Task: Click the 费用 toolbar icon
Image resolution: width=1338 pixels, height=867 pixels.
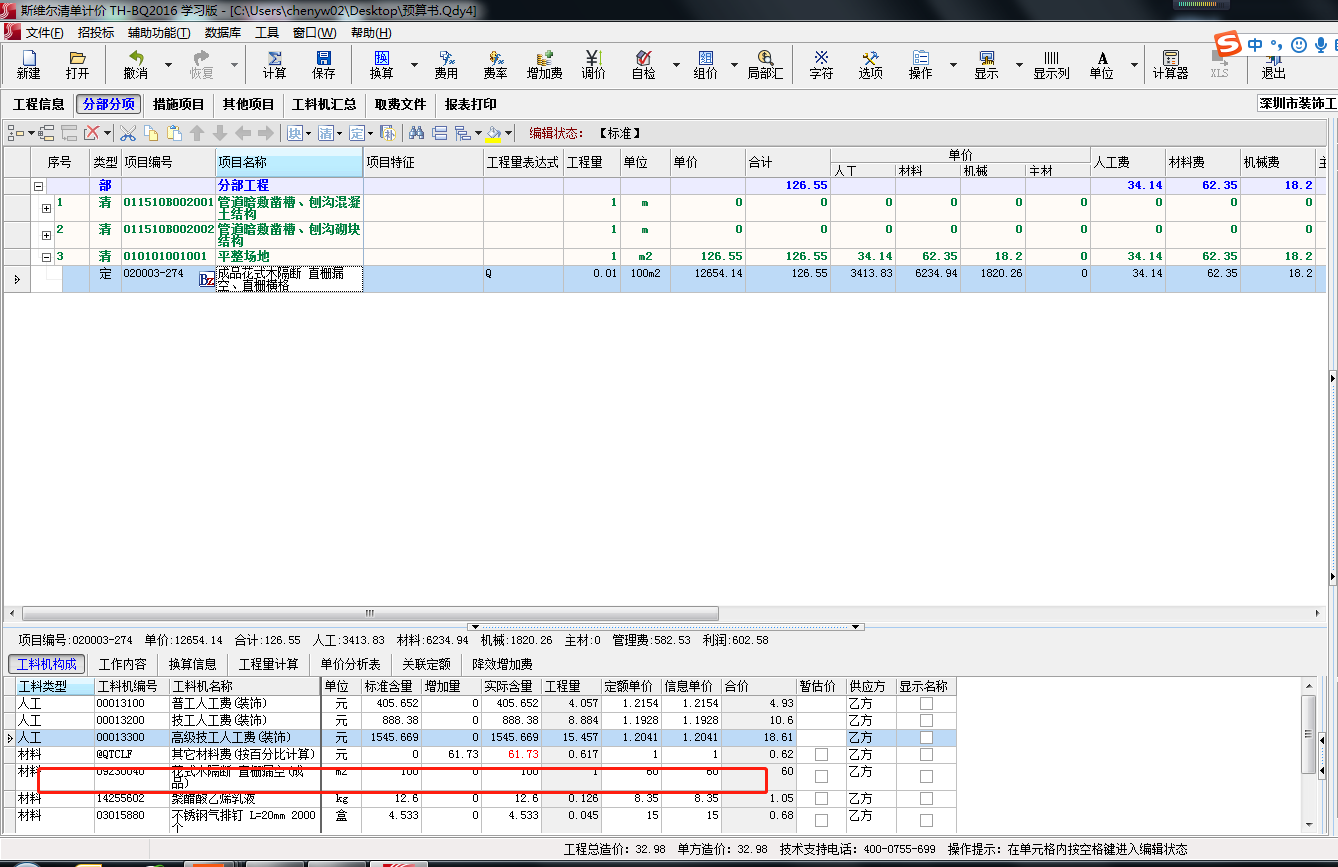Action: (x=446, y=65)
